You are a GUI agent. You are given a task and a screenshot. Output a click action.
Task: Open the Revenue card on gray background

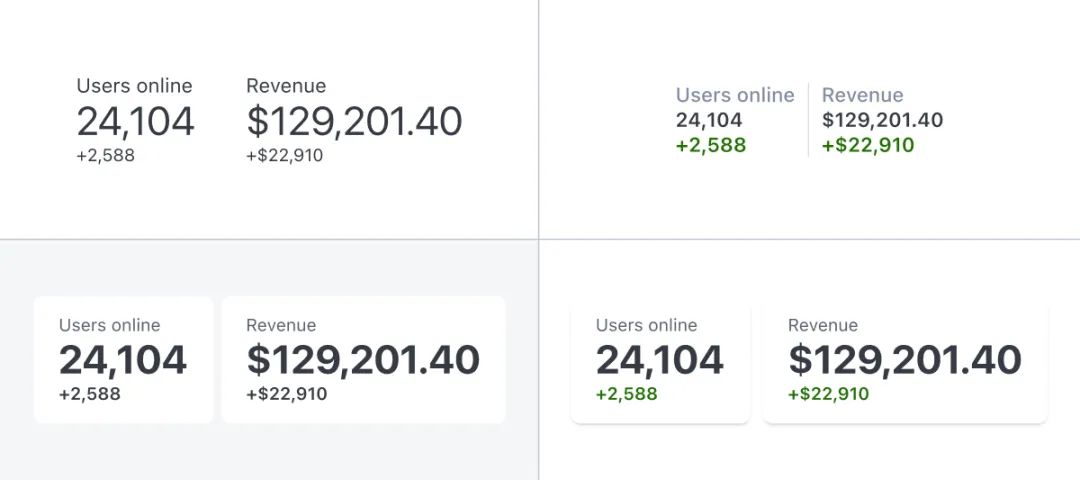coord(363,359)
